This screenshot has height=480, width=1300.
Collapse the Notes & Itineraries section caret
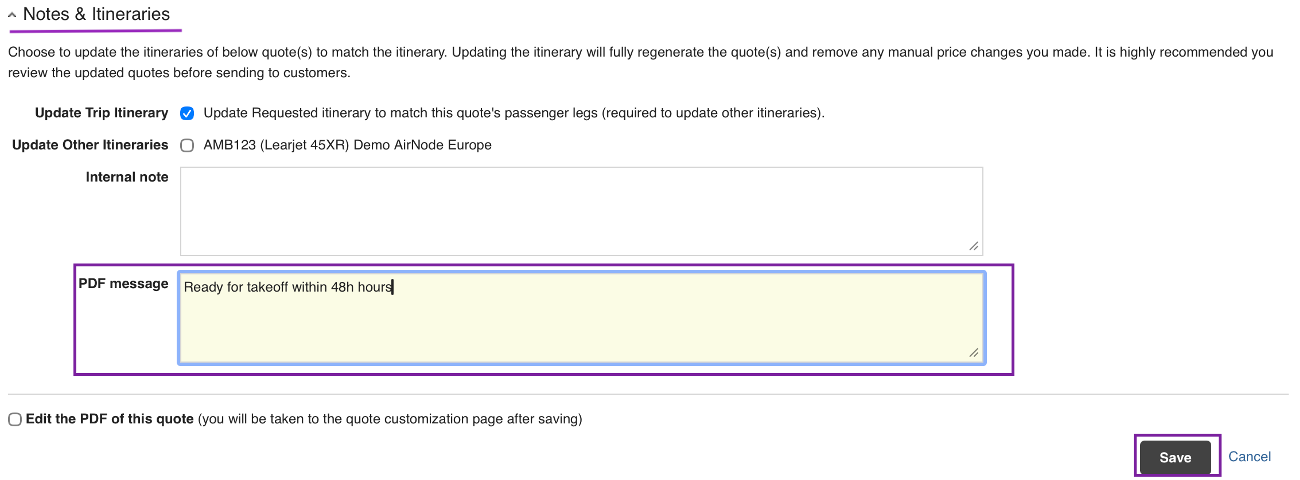point(12,16)
